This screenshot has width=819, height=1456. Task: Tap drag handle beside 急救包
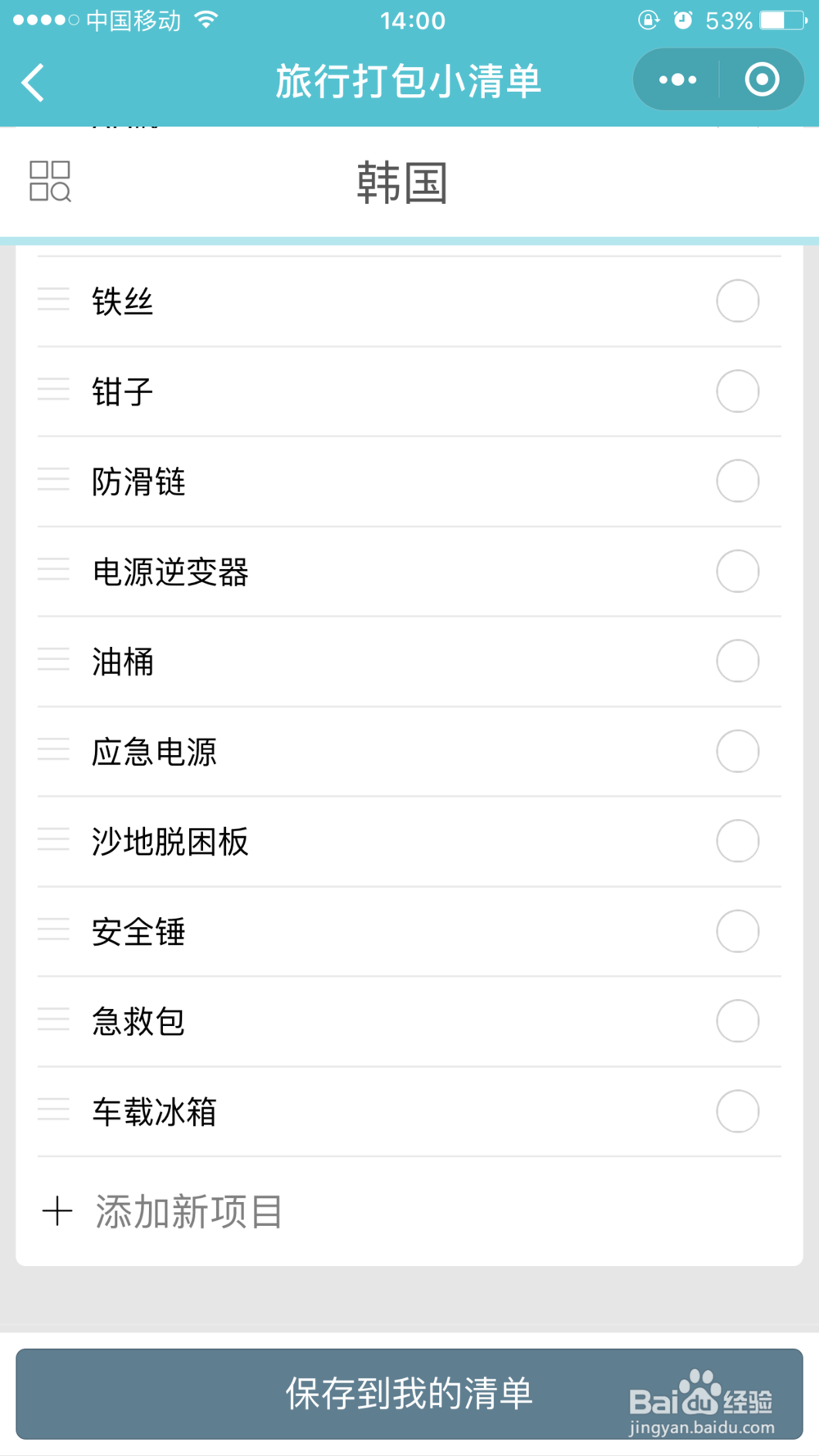pos(53,1021)
